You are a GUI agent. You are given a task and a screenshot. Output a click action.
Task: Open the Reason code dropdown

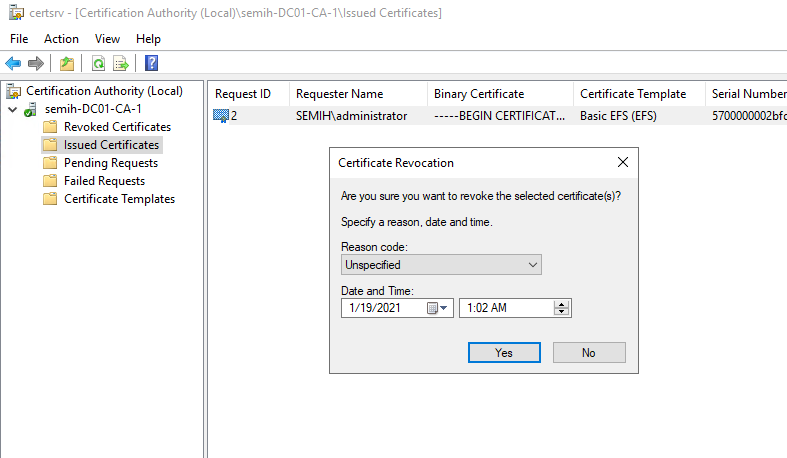pos(440,265)
